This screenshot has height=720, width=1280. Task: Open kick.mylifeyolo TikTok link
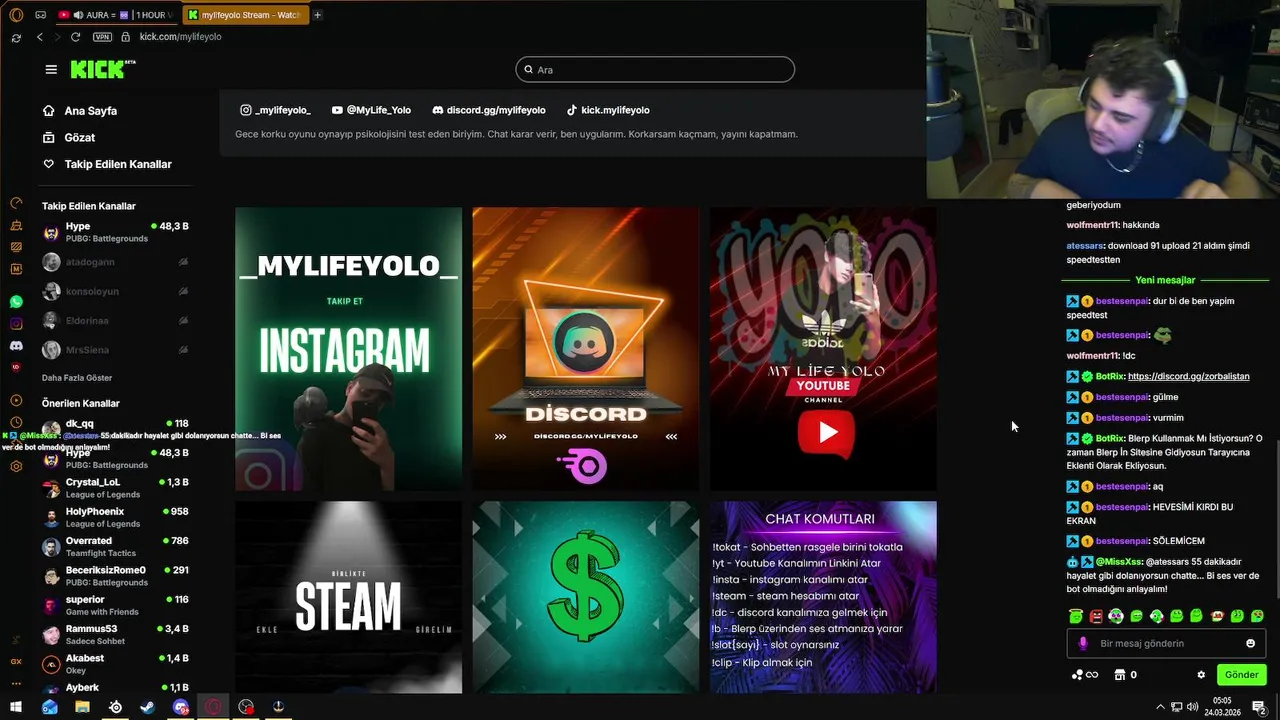click(608, 110)
